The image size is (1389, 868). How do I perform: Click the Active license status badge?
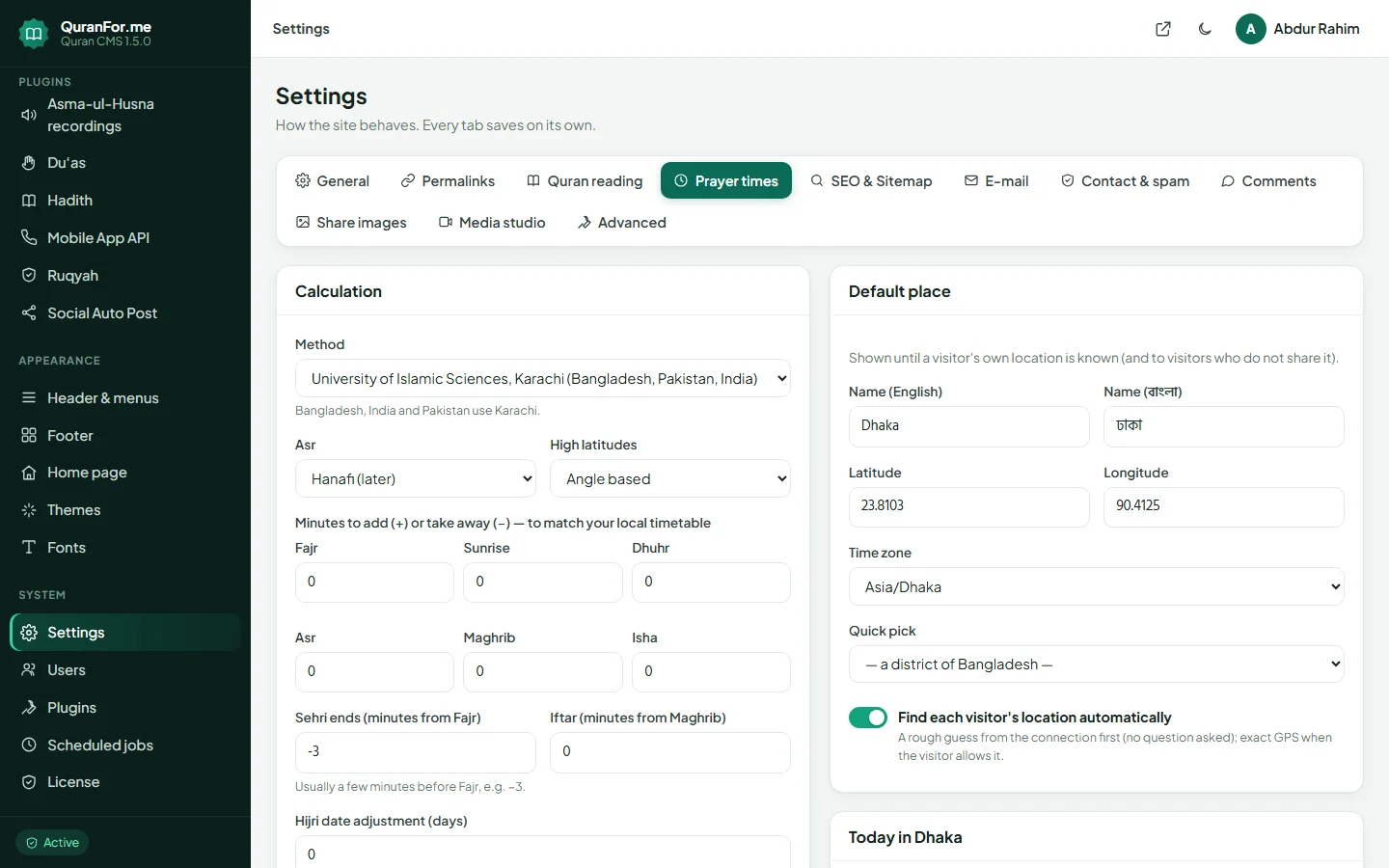click(x=52, y=843)
